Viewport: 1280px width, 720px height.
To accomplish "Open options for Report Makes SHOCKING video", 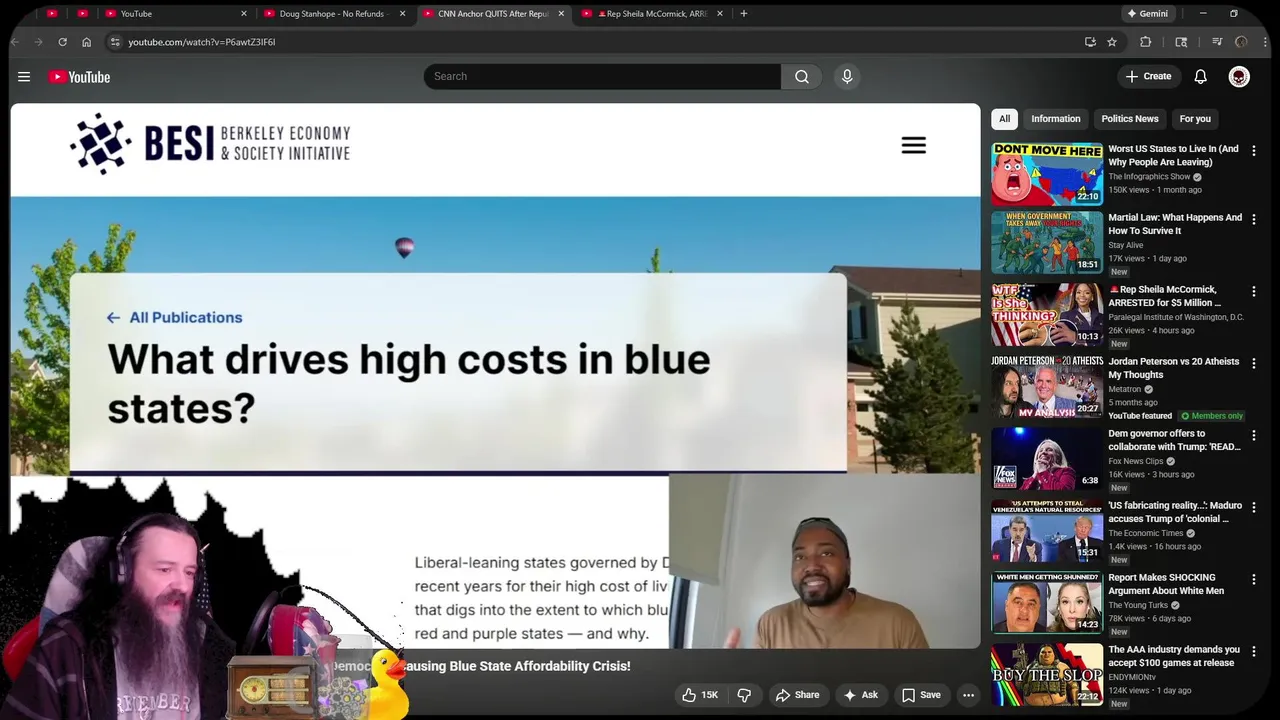I will coord(1254,579).
